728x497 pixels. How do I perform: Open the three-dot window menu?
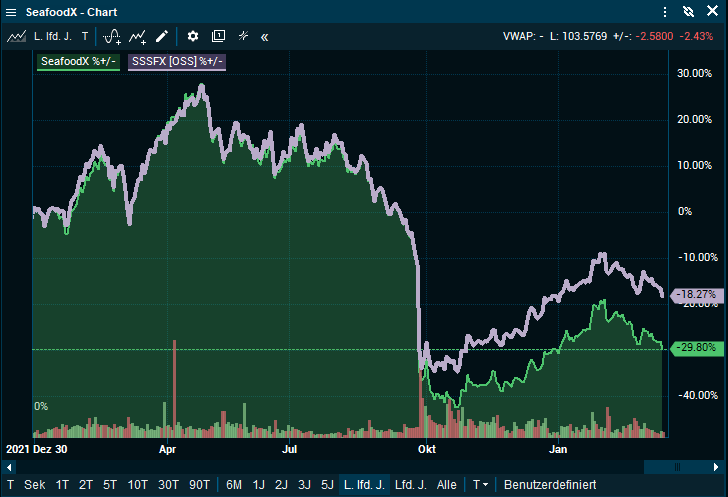pyautogui.click(x=666, y=12)
